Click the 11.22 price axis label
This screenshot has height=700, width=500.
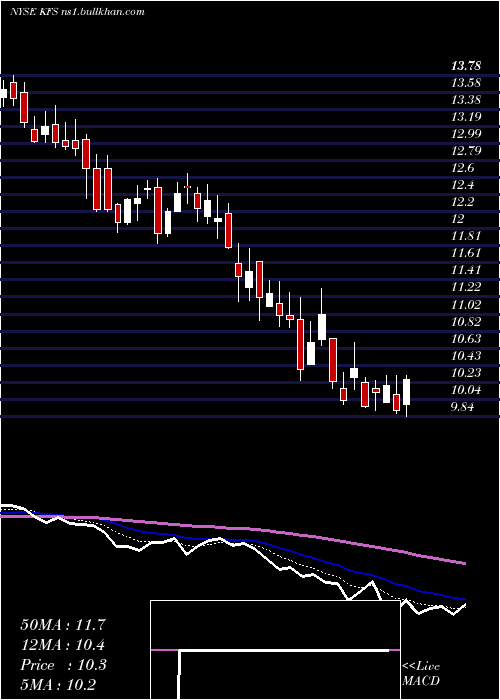pyautogui.click(x=466, y=287)
